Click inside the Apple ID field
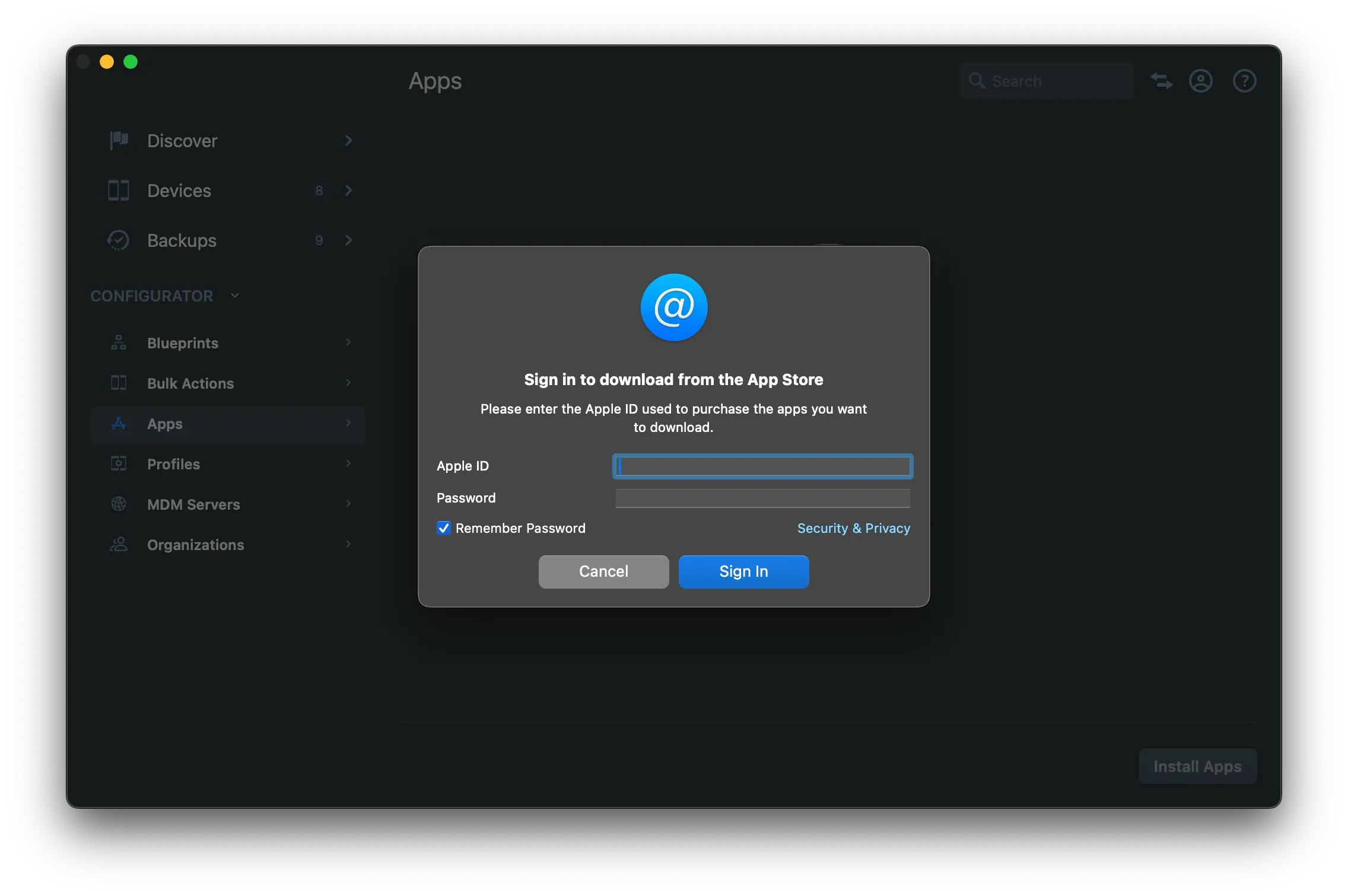The height and width of the screenshot is (896, 1348). [x=762, y=466]
